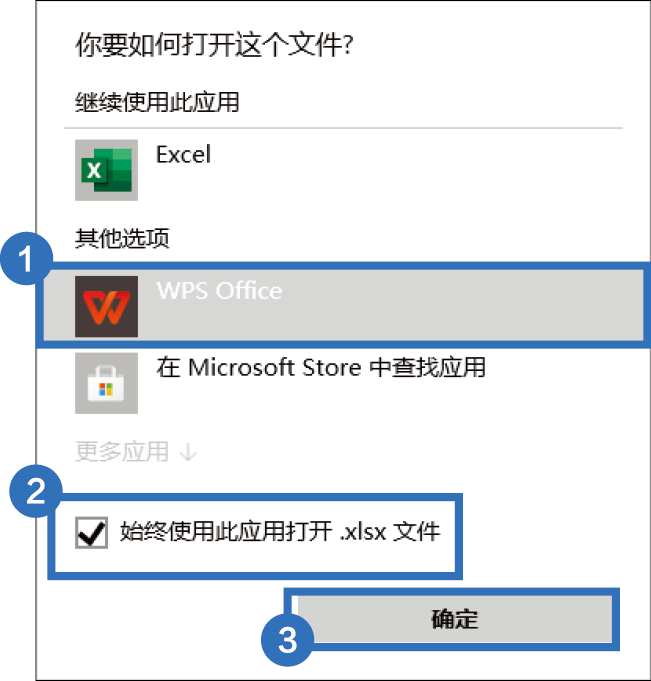Screen dimensions: 651x681
Task: Select the WPS Office text label
Action: tap(219, 291)
